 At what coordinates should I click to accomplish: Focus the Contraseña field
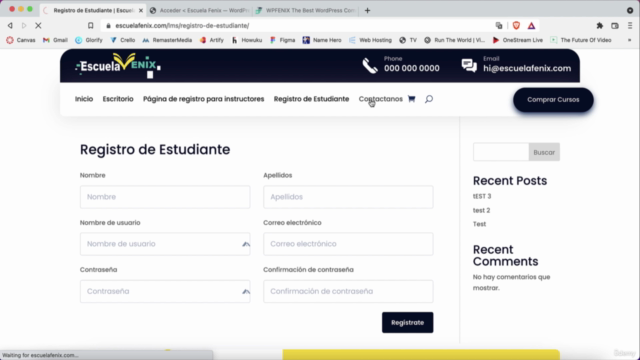(x=165, y=291)
